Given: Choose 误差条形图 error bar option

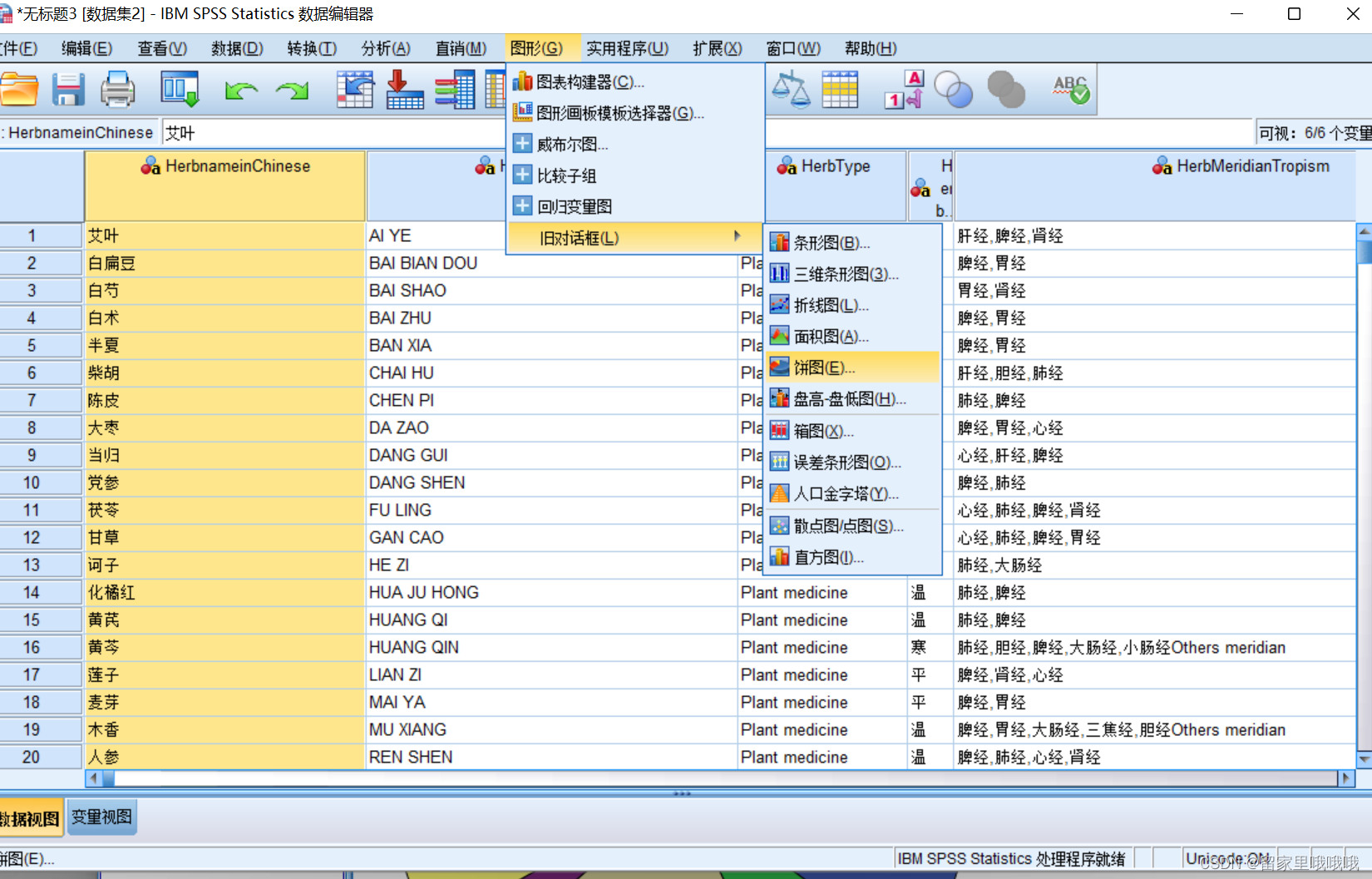Looking at the screenshot, I should (x=853, y=462).
